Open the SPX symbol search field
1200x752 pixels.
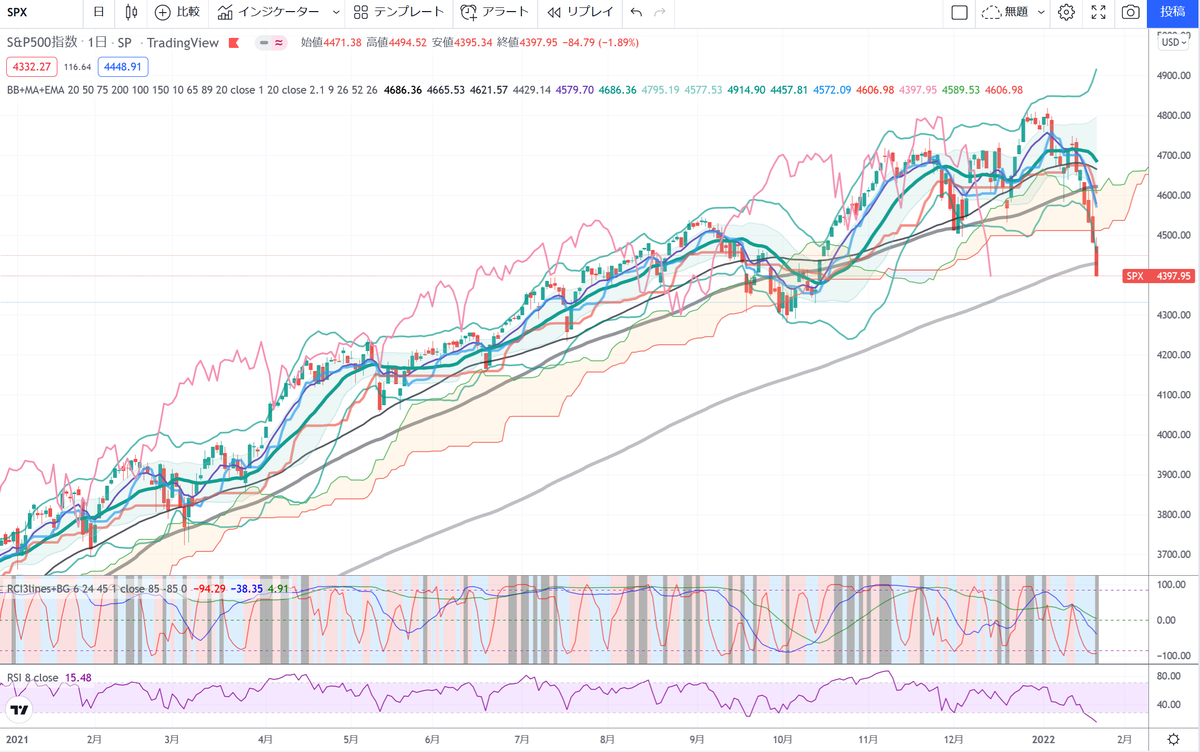(x=18, y=12)
